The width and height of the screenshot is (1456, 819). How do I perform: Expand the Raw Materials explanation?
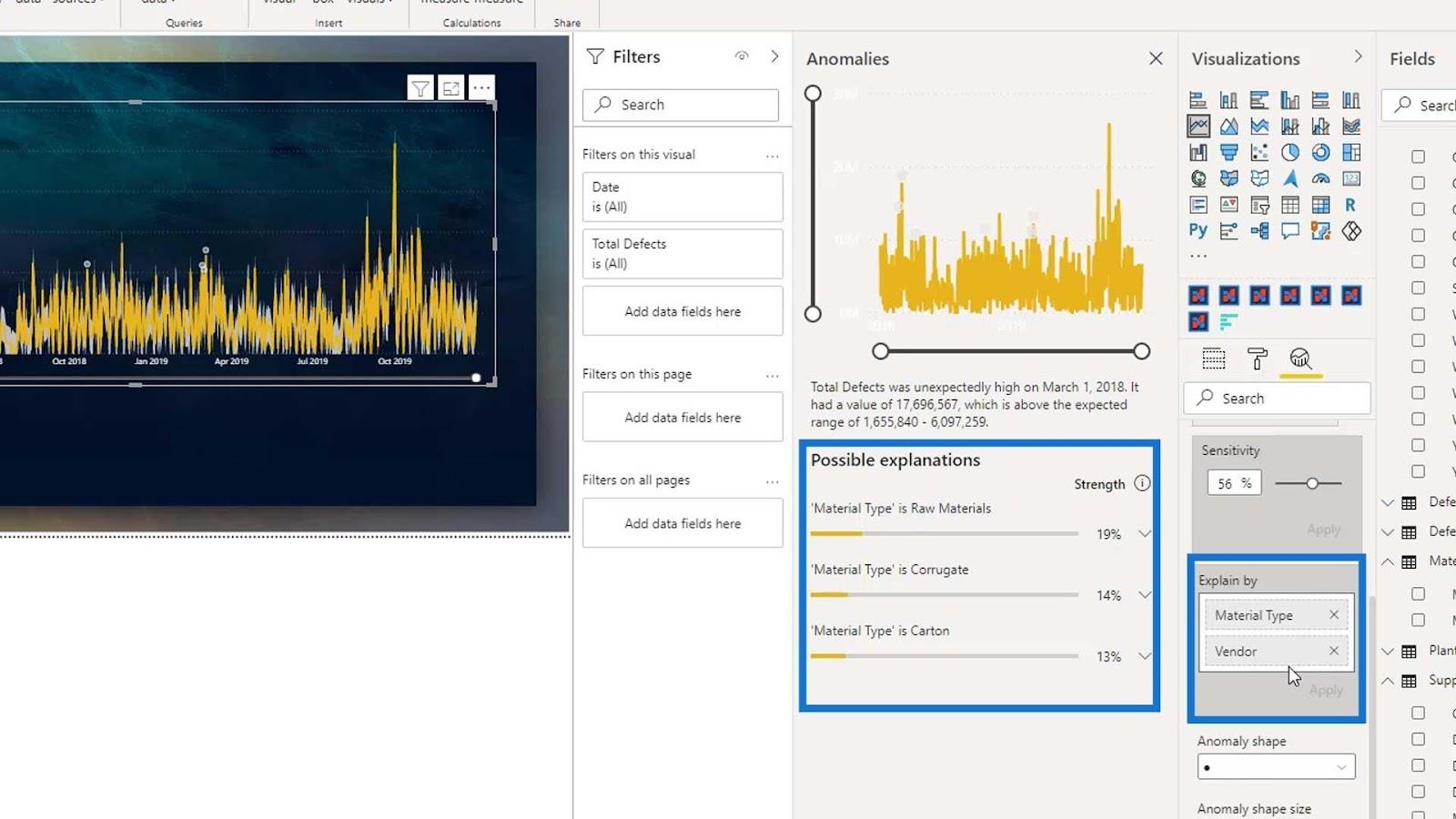pyautogui.click(x=1145, y=533)
